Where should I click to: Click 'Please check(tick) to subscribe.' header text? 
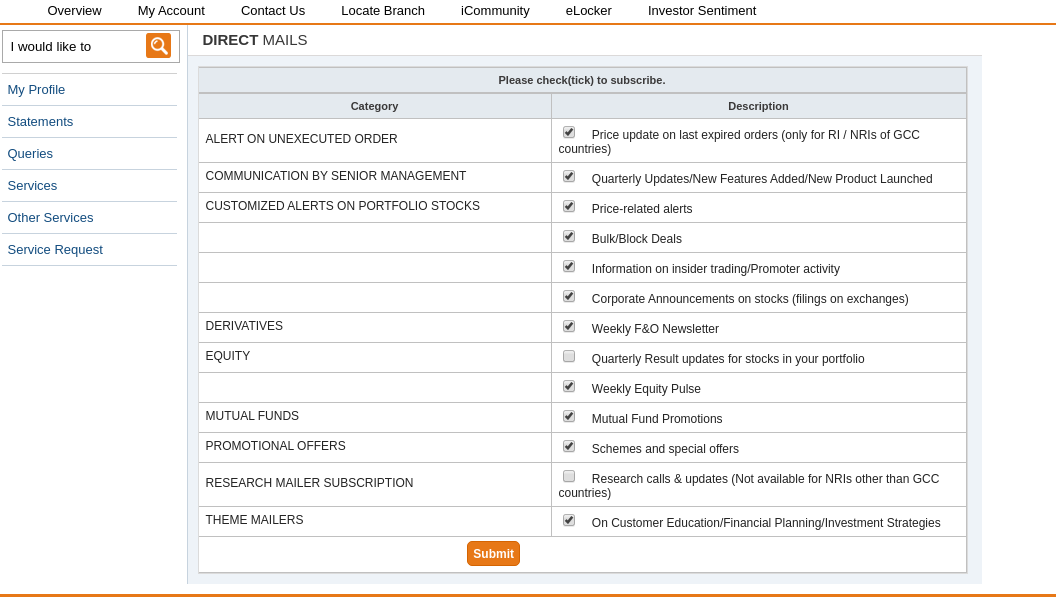click(x=582, y=80)
